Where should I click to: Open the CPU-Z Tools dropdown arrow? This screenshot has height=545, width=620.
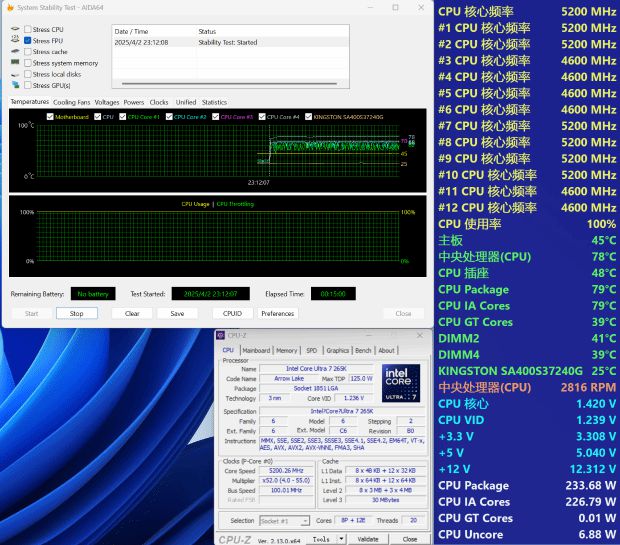tap(341, 539)
